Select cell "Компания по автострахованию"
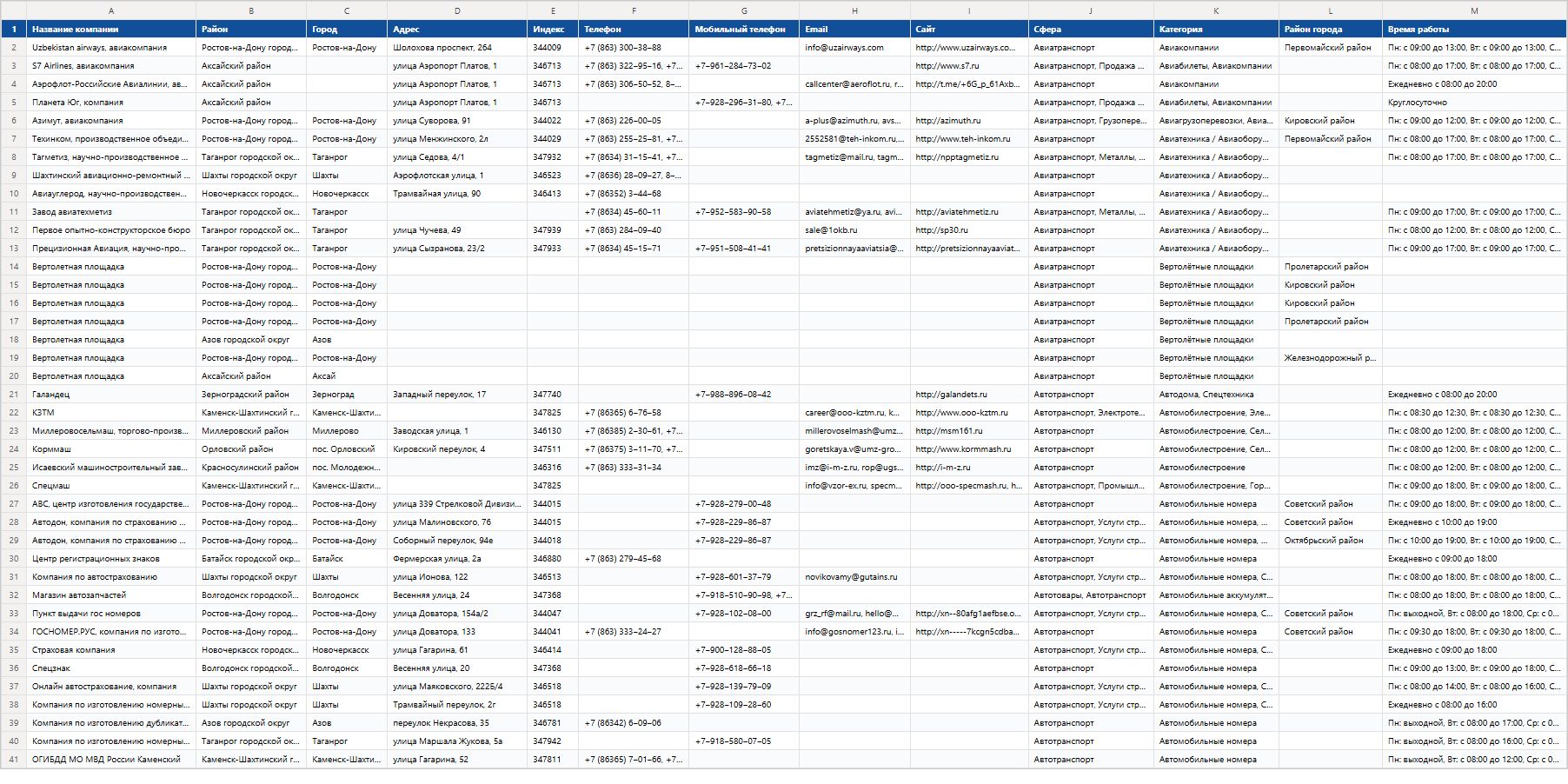This screenshot has height=784, width=1568. 111,577
